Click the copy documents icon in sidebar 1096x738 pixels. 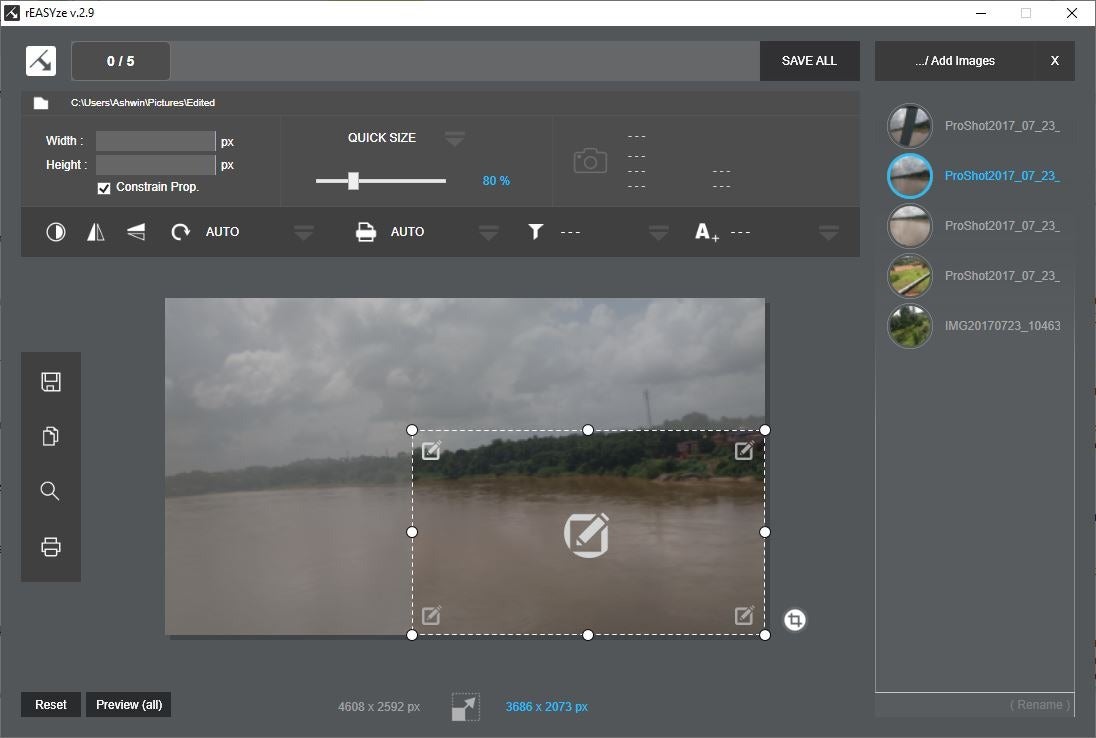point(50,436)
